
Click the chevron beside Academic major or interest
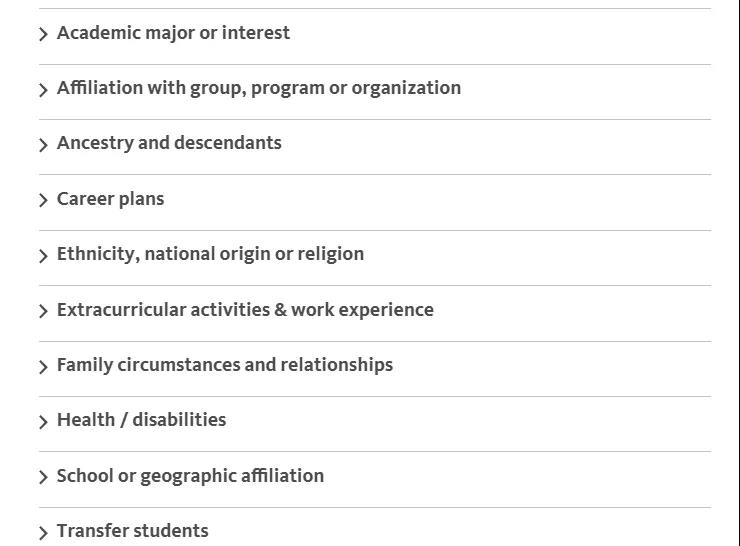(43, 35)
